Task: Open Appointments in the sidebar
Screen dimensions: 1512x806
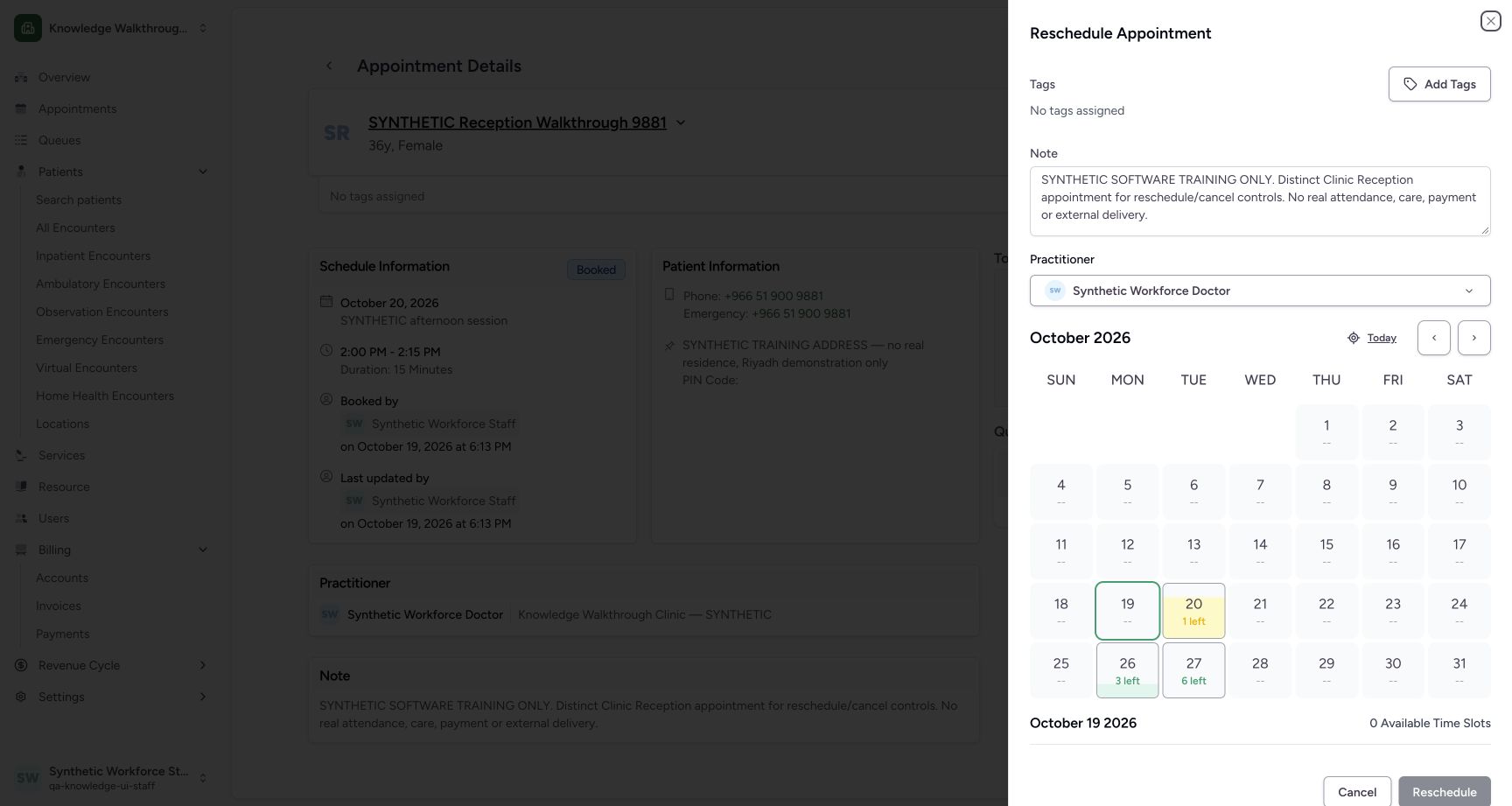Action: point(77,109)
